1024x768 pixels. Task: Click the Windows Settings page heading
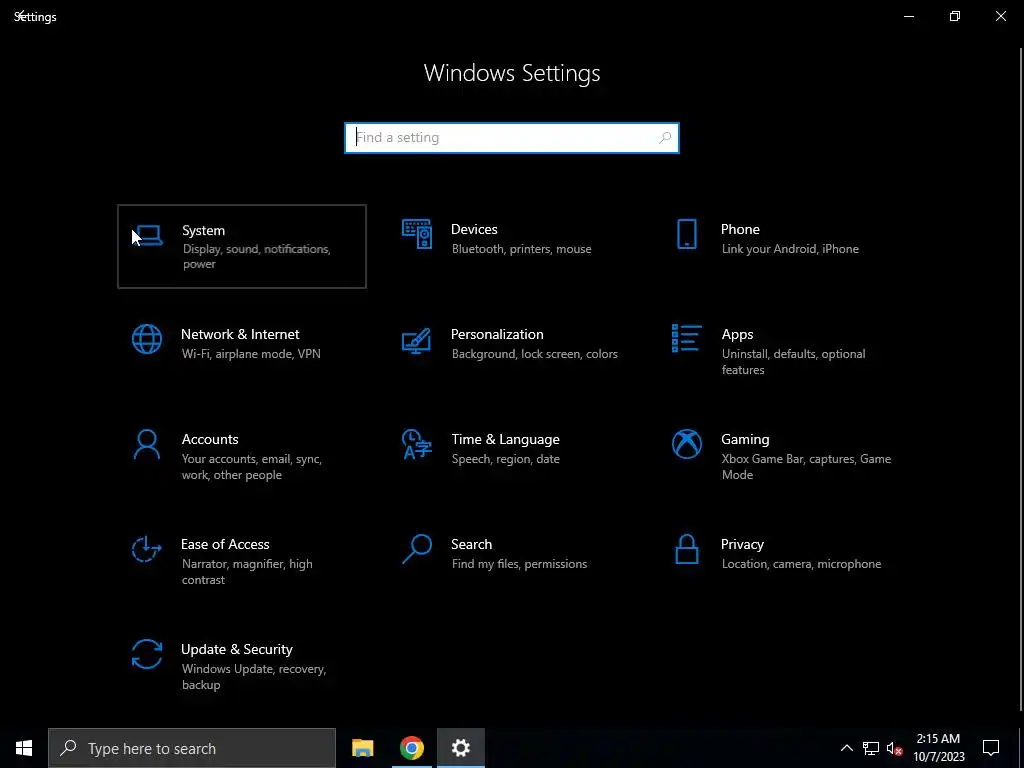click(511, 72)
